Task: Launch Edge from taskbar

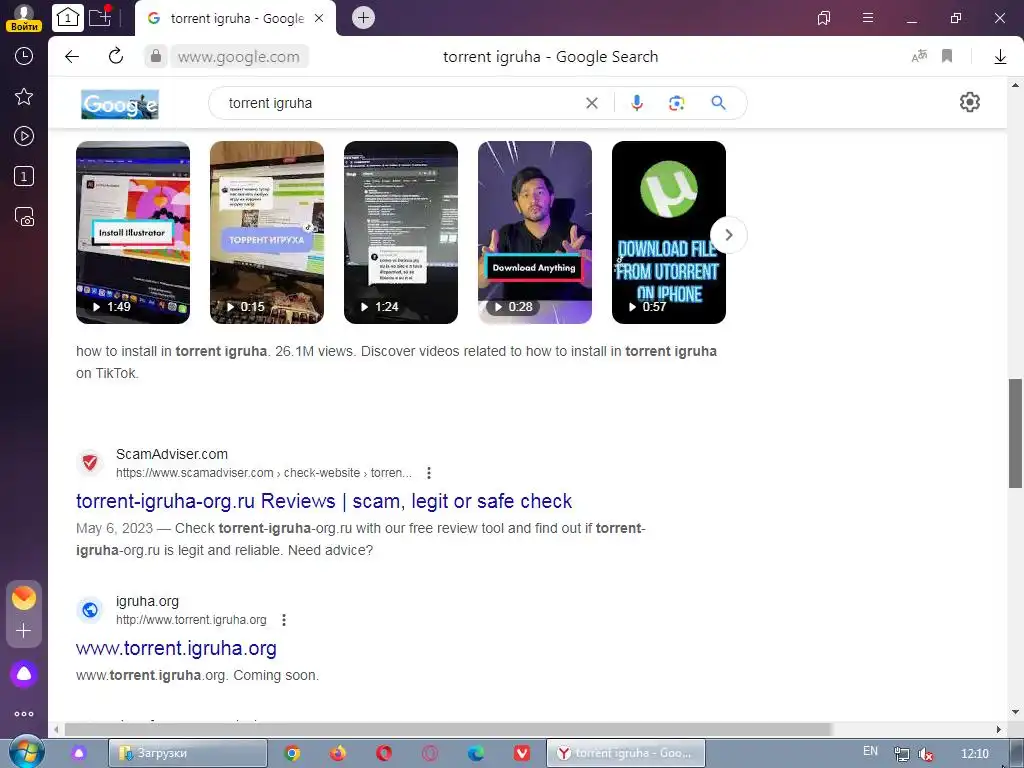Action: click(x=476, y=754)
